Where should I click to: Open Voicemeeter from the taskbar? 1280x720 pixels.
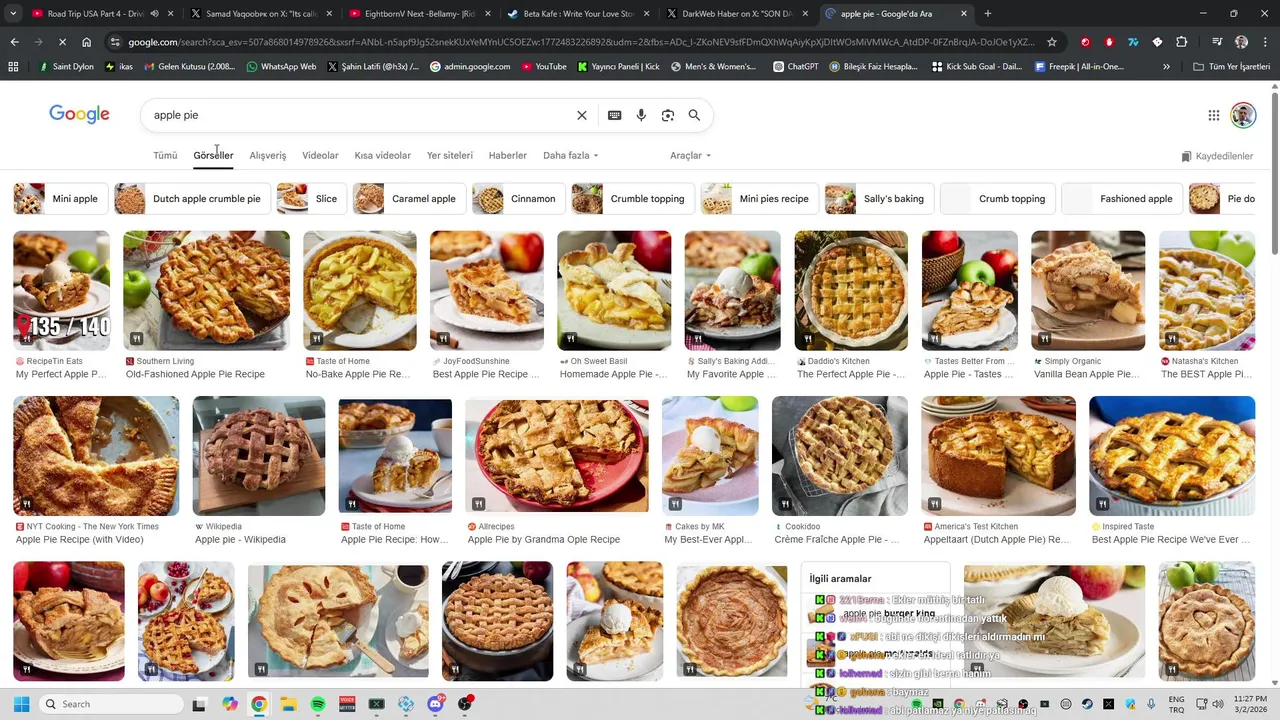[348, 704]
